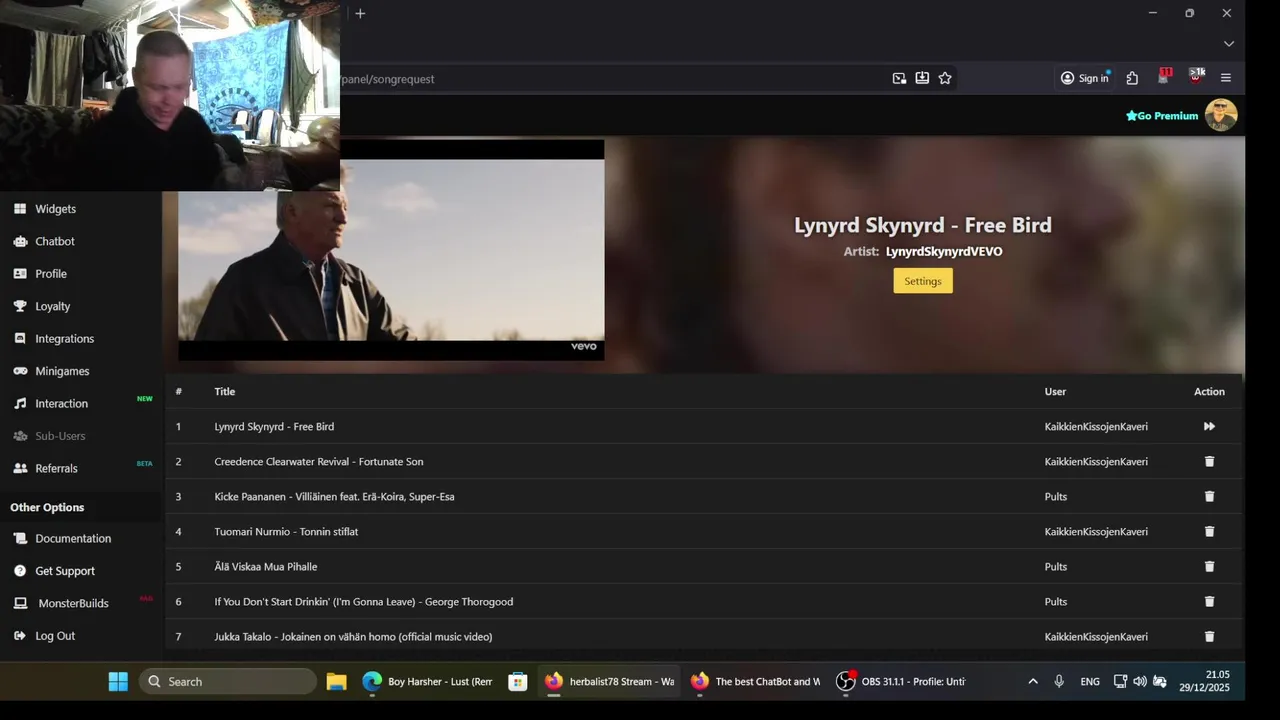Open File Explorer from the taskbar

pyautogui.click(x=336, y=681)
